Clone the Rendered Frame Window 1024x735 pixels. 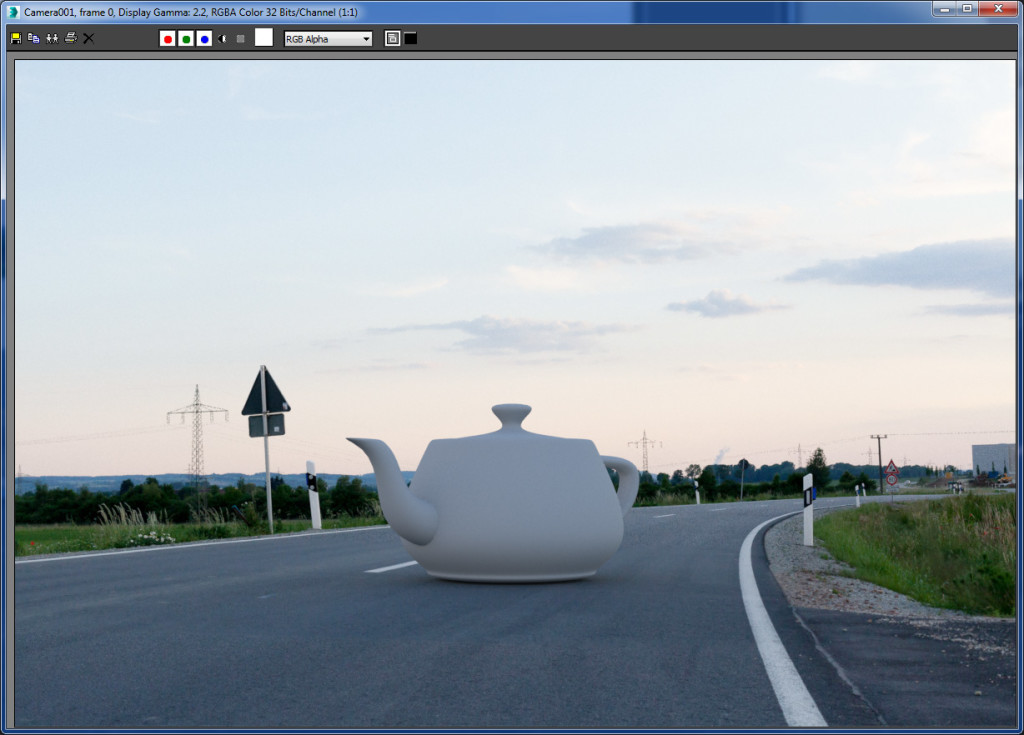tap(51, 38)
